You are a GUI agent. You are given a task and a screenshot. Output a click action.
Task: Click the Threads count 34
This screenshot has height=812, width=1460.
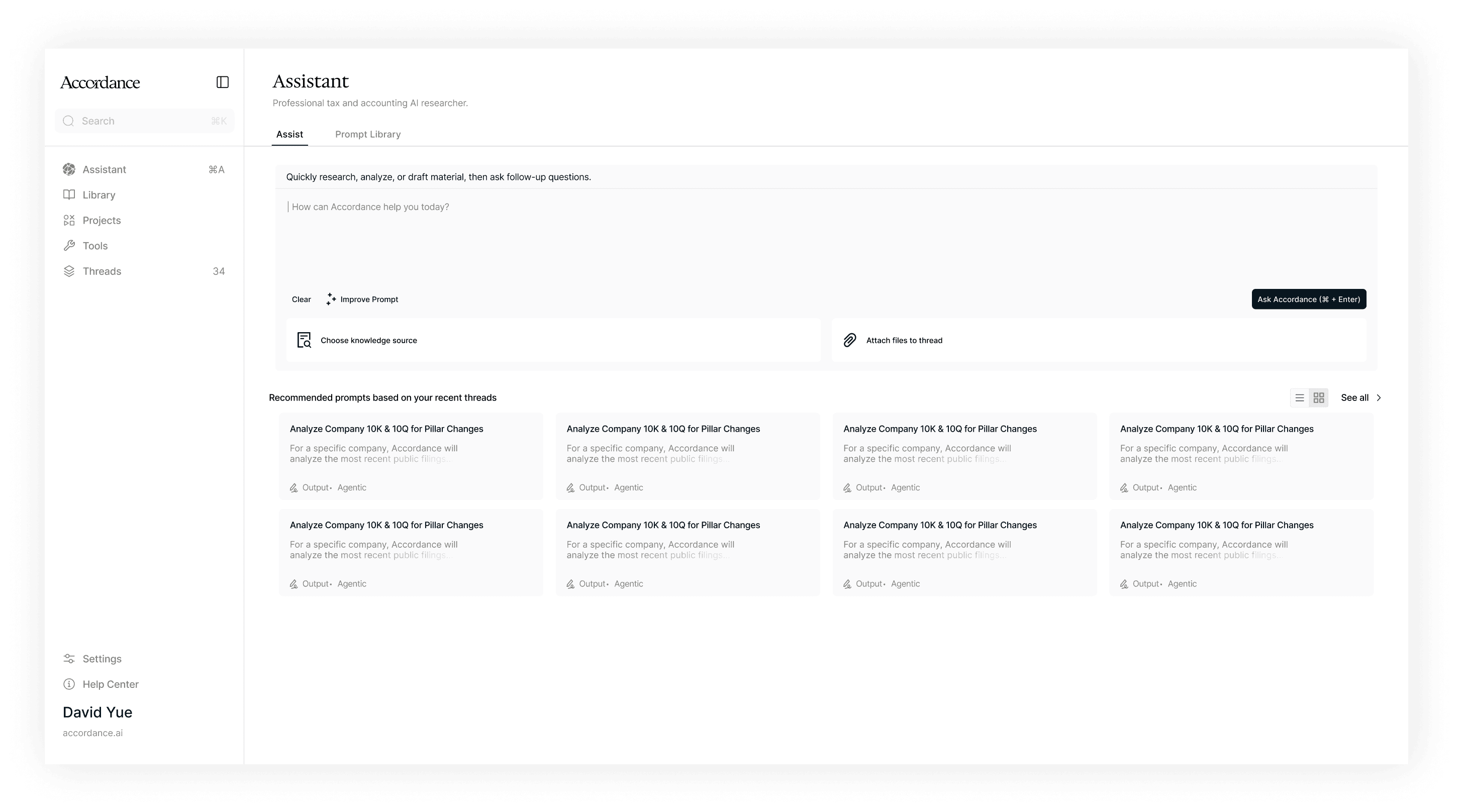pyautogui.click(x=219, y=271)
